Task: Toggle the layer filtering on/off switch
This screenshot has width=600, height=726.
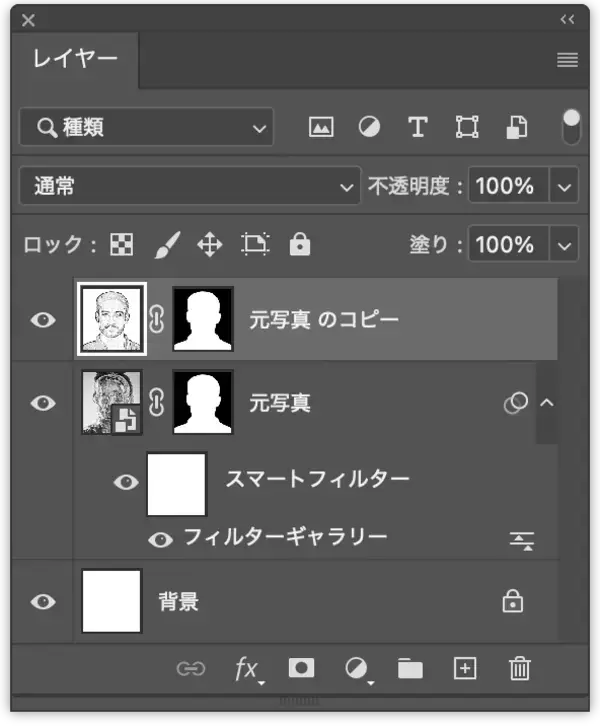Action: [571, 127]
